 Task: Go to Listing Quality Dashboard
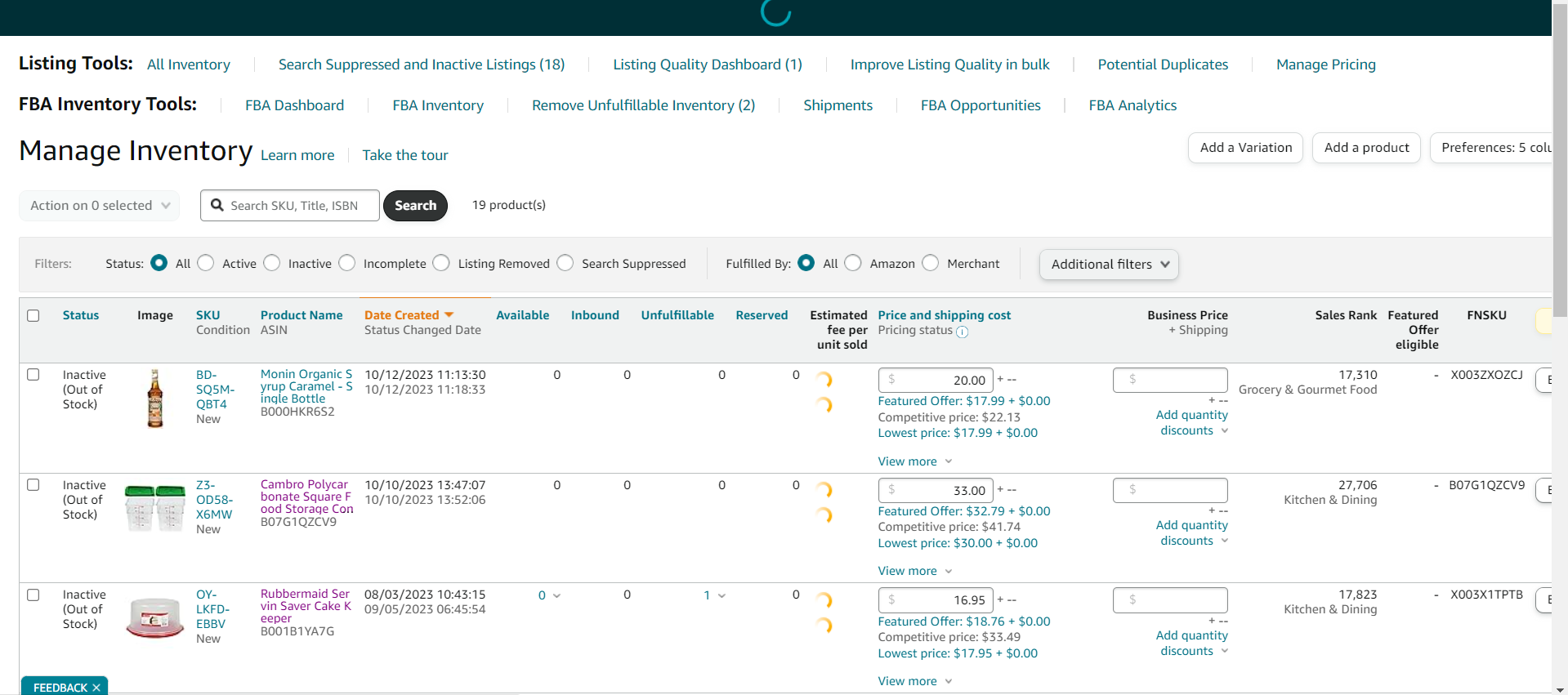[708, 65]
